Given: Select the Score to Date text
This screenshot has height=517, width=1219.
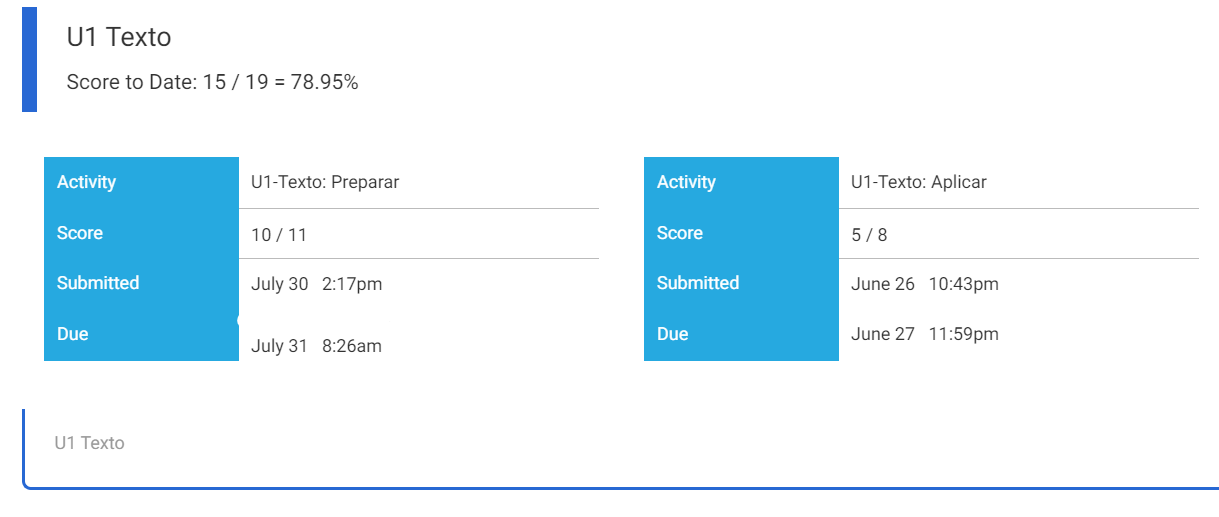Looking at the screenshot, I should (x=212, y=83).
